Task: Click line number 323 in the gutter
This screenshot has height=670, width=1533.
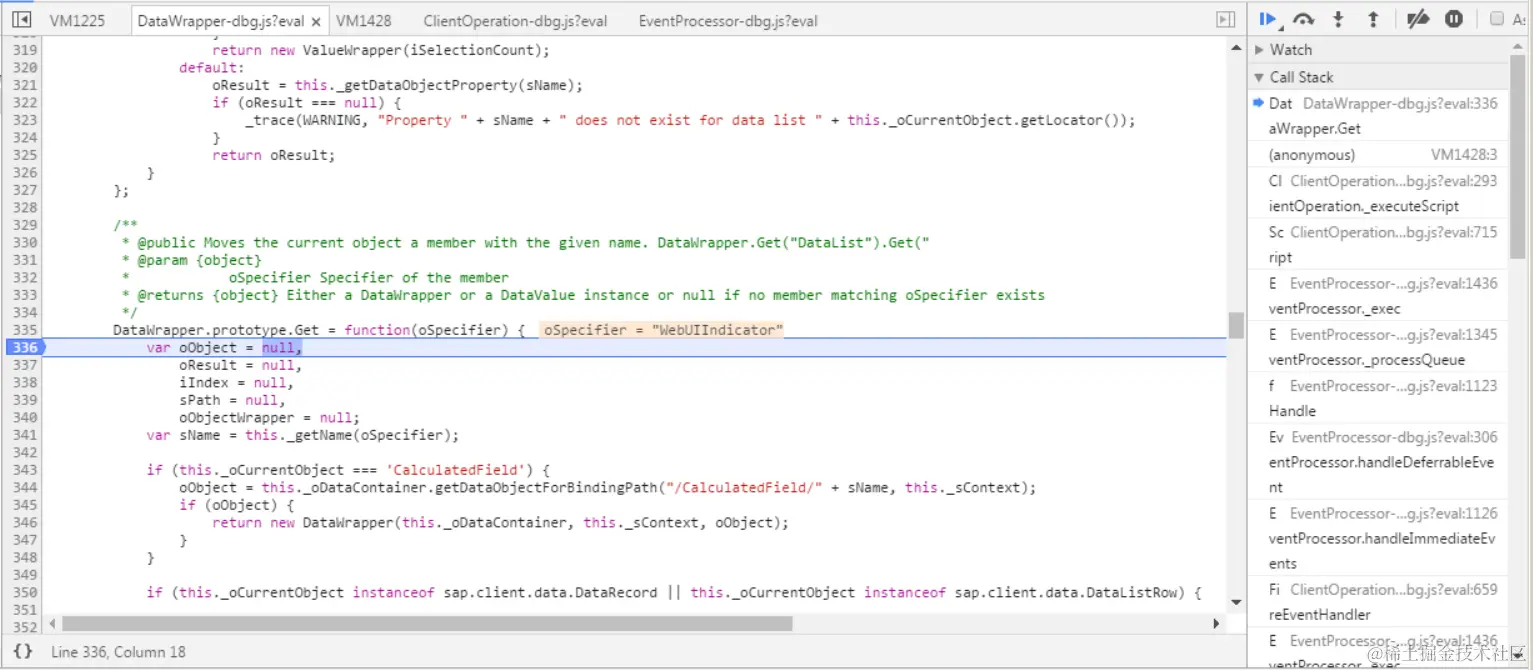Action: (25, 120)
